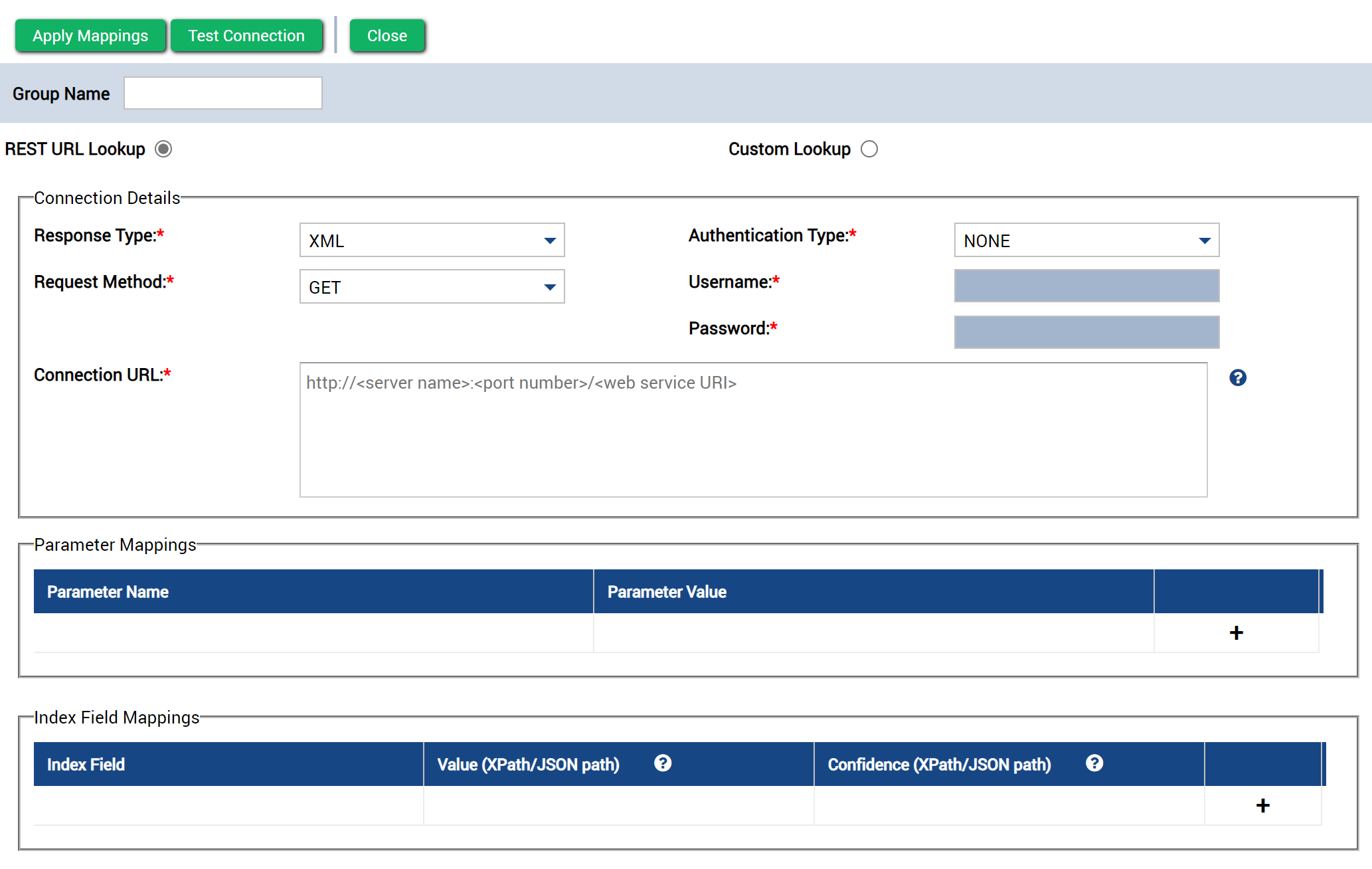Add a new row in Parameter Mappings

(x=1236, y=633)
